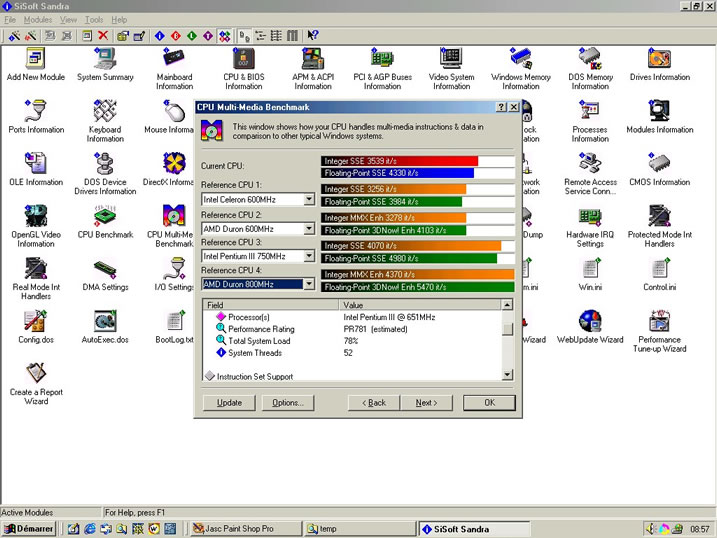This screenshot has width=717, height=538.
Task: Open the Win.ini file icon
Action: [x=590, y=275]
